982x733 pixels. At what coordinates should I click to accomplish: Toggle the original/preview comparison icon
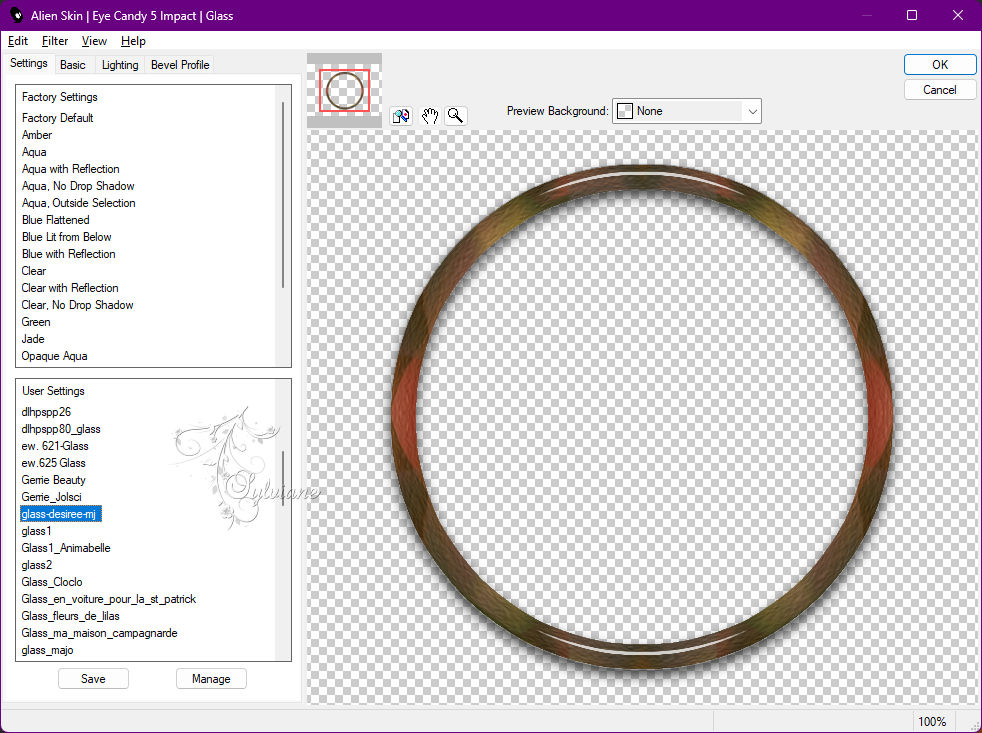(401, 116)
